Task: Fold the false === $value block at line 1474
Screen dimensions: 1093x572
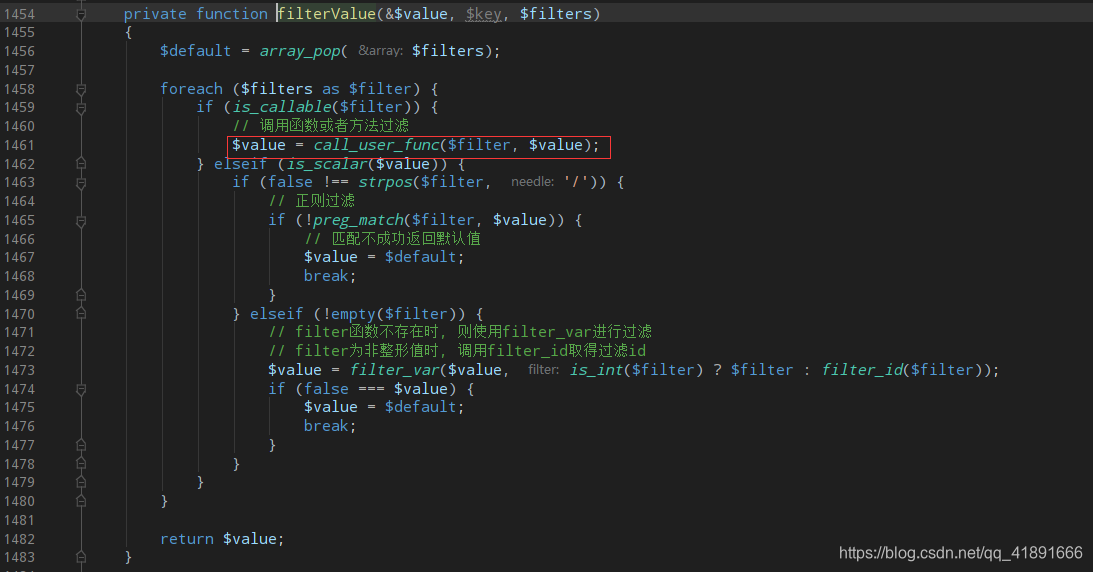Action: tap(81, 389)
